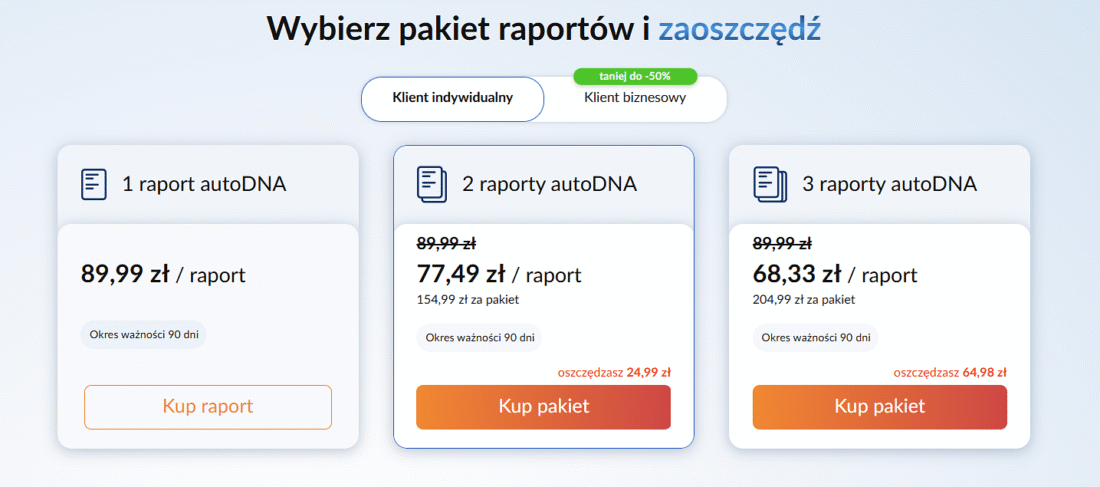Click the '3 raporty autoDNA' card title
The width and height of the screenshot is (1100, 487).
(x=889, y=184)
